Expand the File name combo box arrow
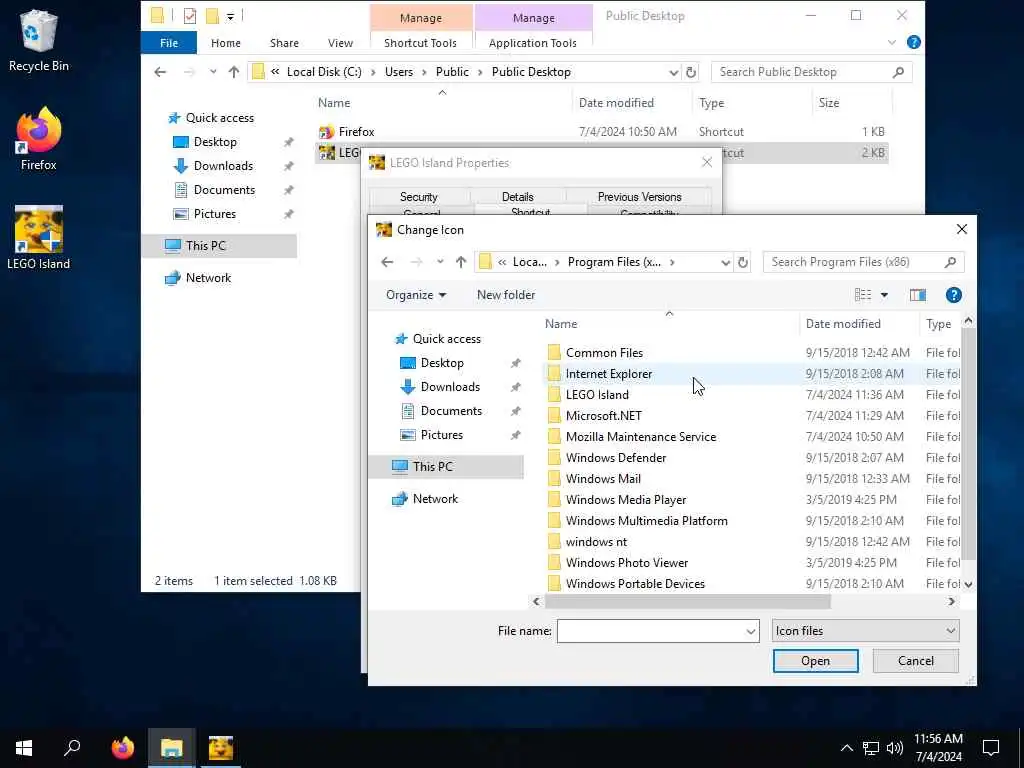The image size is (1024, 768). (x=750, y=631)
